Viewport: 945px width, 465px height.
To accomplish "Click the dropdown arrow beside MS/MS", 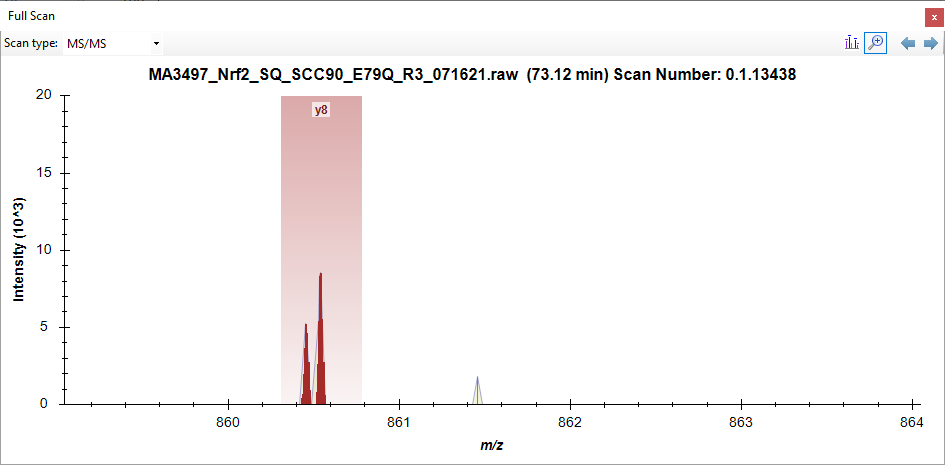I will click(x=156, y=43).
